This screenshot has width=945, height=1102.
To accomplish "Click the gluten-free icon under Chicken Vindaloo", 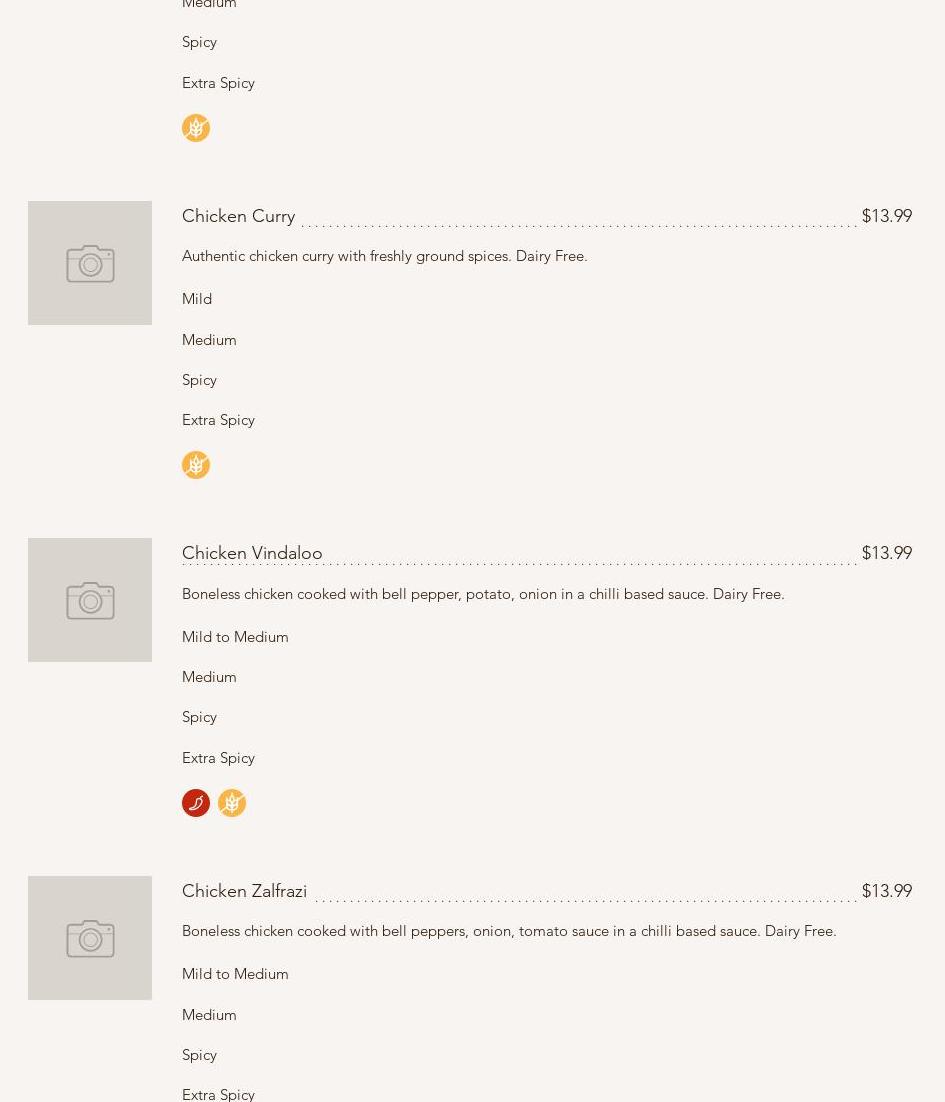I will coord(232,803).
